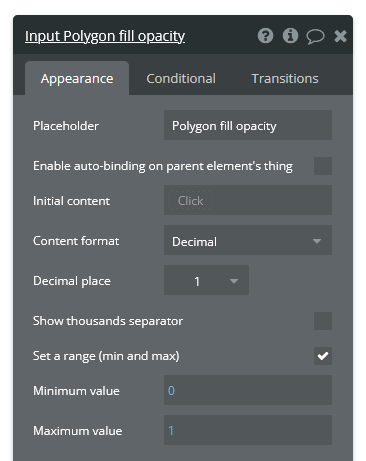Image resolution: width=366 pixels, height=461 pixels.
Task: Click the Decimal place arrow icon
Action: [234, 281]
